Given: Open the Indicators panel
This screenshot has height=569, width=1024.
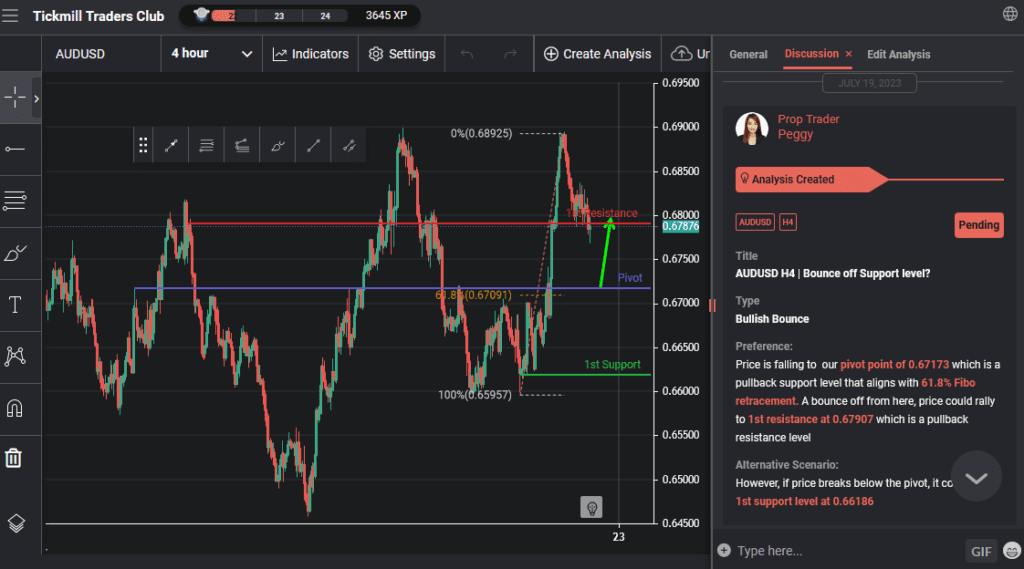Looking at the screenshot, I should (x=310, y=54).
